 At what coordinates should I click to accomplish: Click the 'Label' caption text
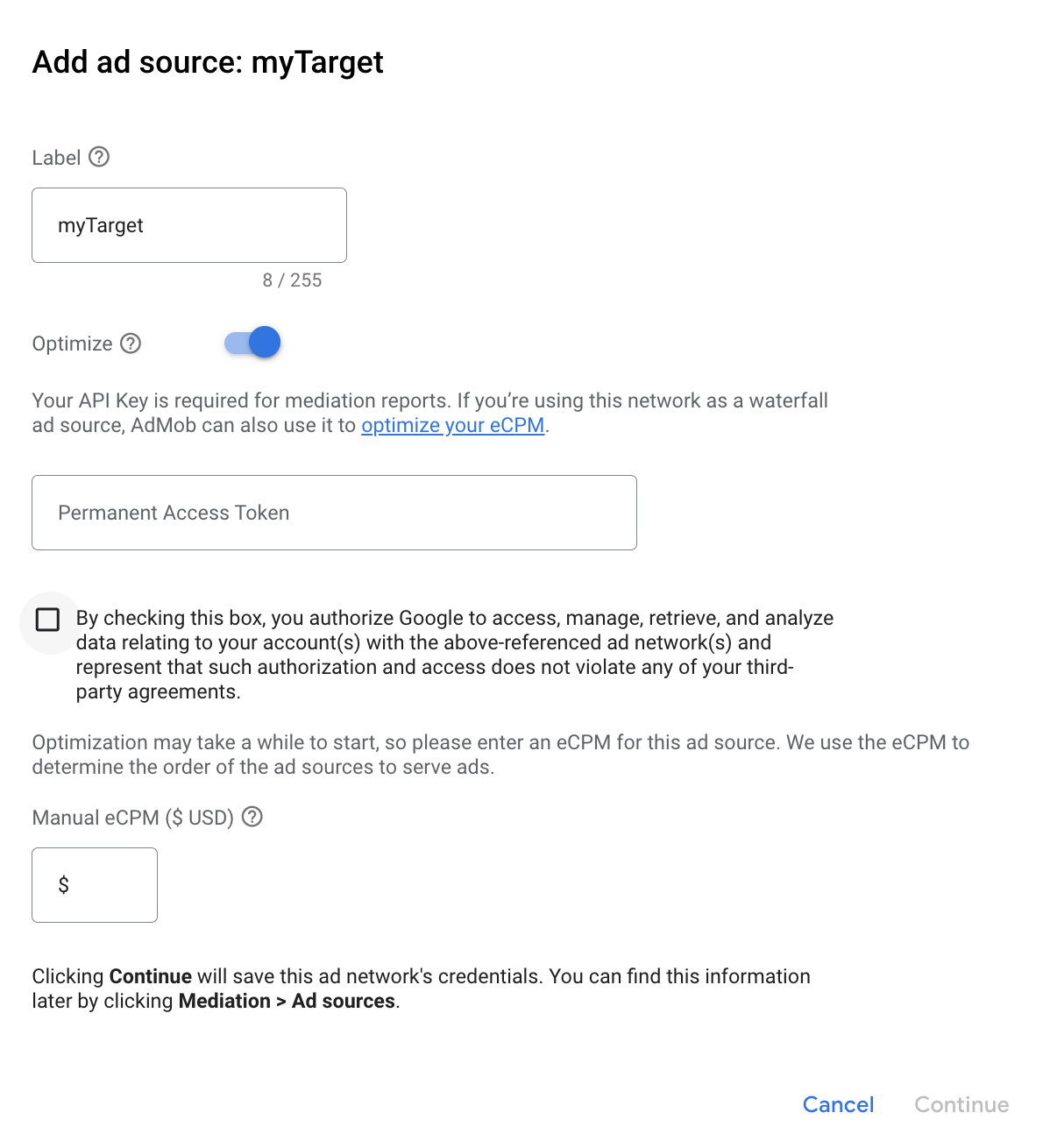pyautogui.click(x=56, y=158)
